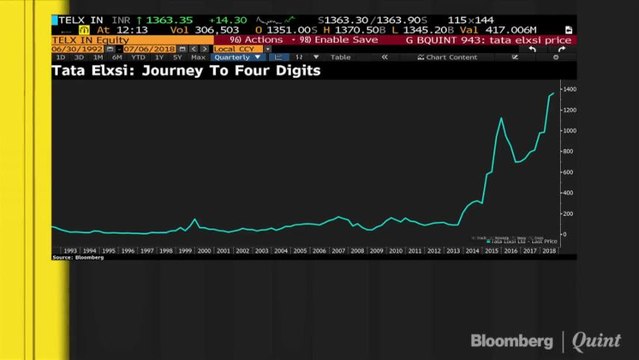Click the undo arrow icon
The image size is (639, 360).
pos(532,49)
